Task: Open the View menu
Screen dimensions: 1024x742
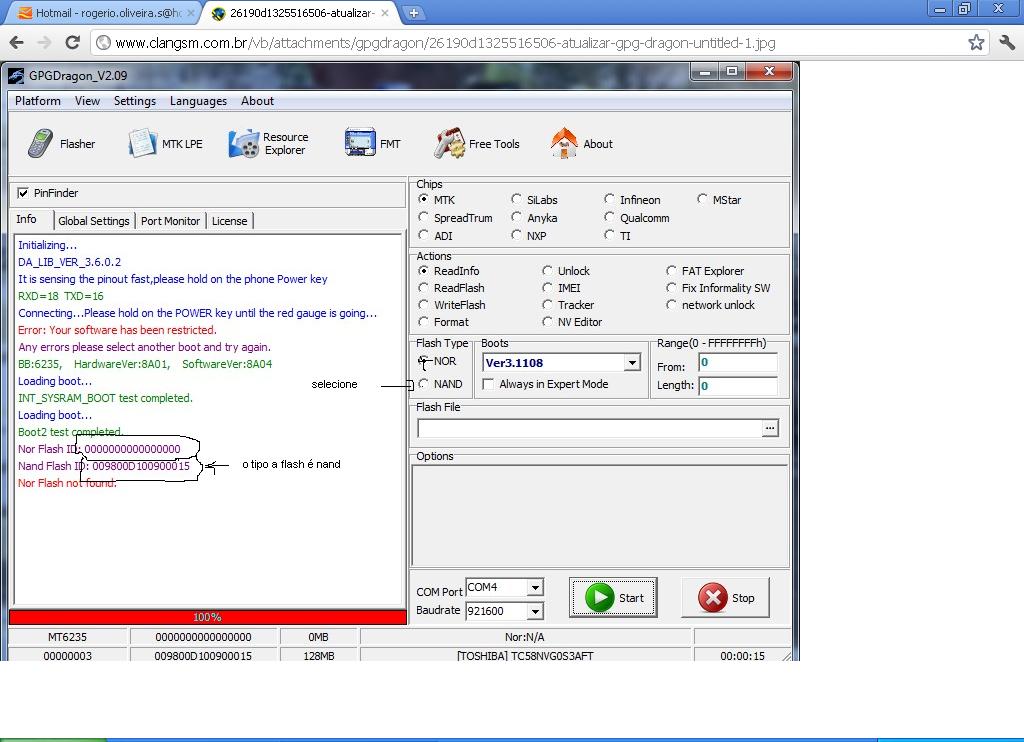Action: tap(87, 101)
